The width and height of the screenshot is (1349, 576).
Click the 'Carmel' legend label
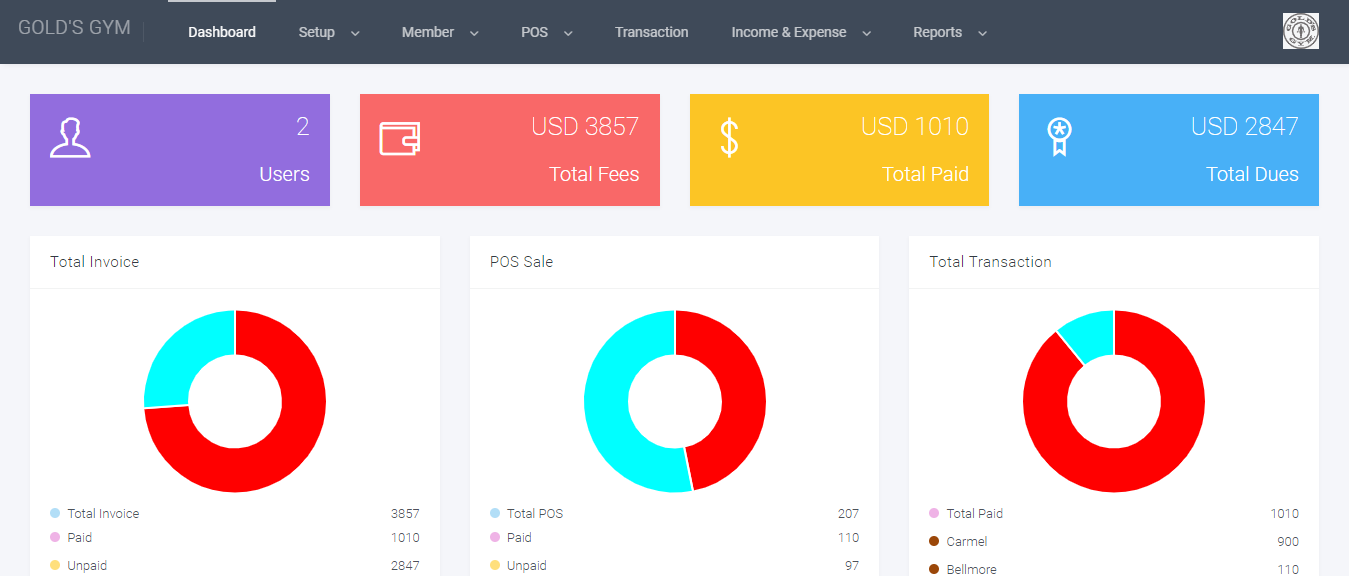[967, 541]
